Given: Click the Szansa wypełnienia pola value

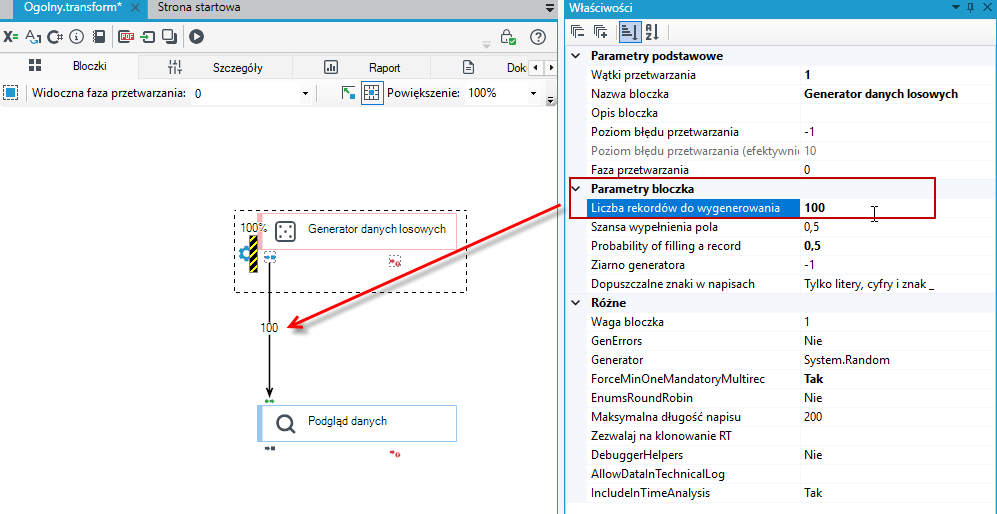Looking at the screenshot, I should point(897,227).
